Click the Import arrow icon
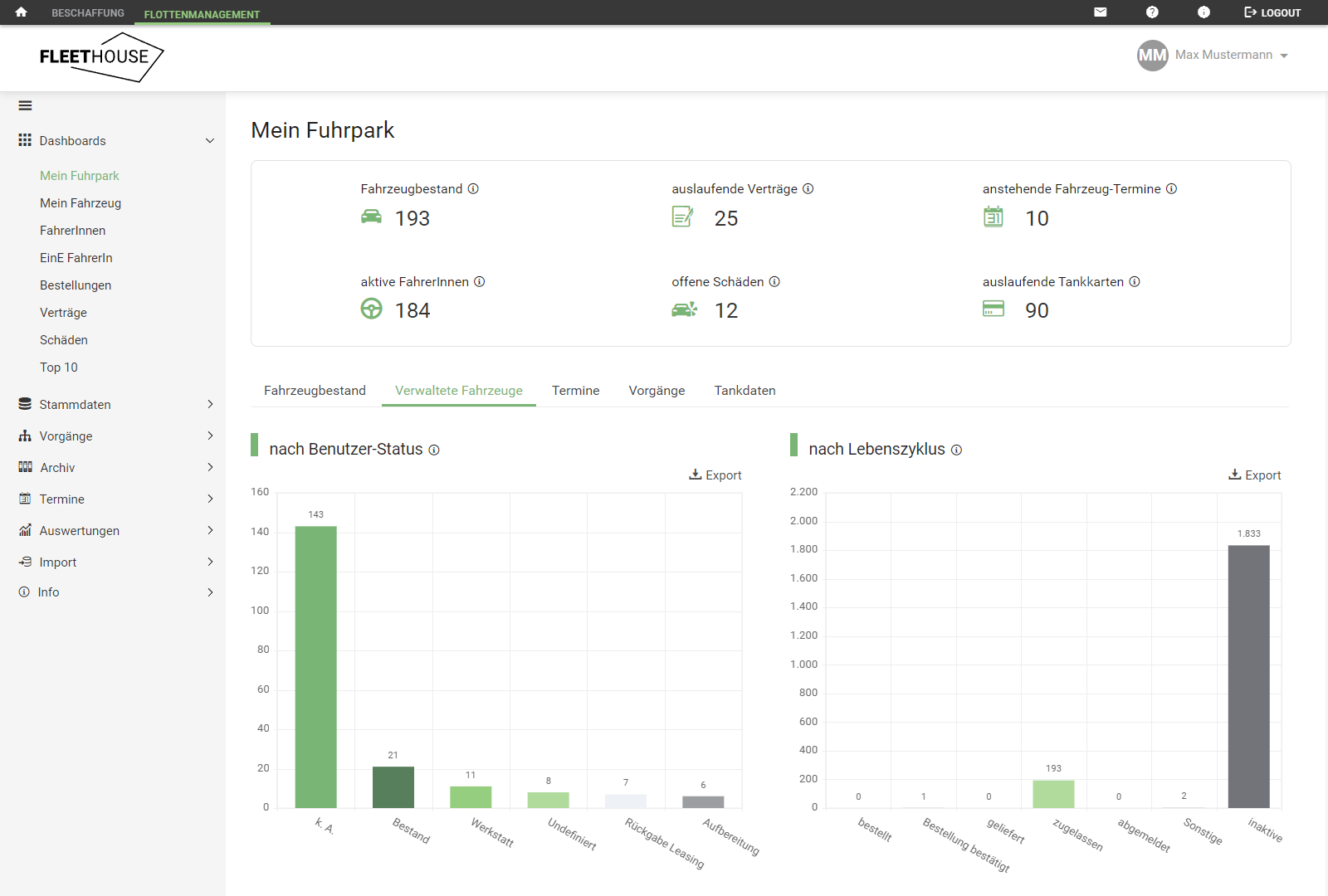The image size is (1328, 896). pos(25,562)
